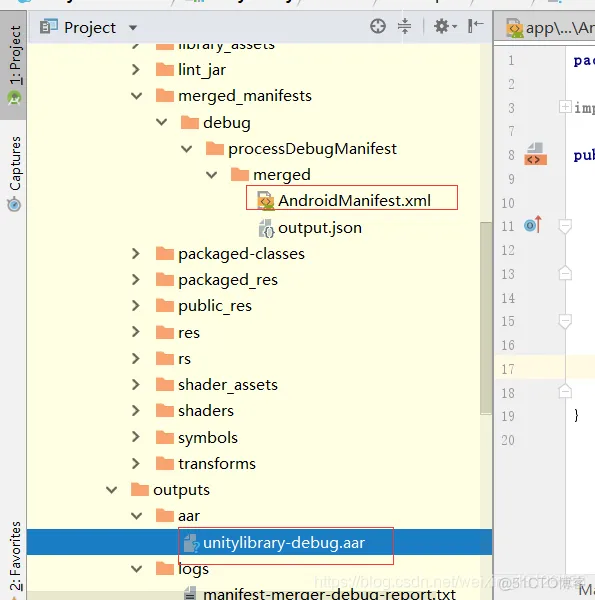Expand the shader_assets folder
This screenshot has width=595, height=600.
(x=135, y=385)
